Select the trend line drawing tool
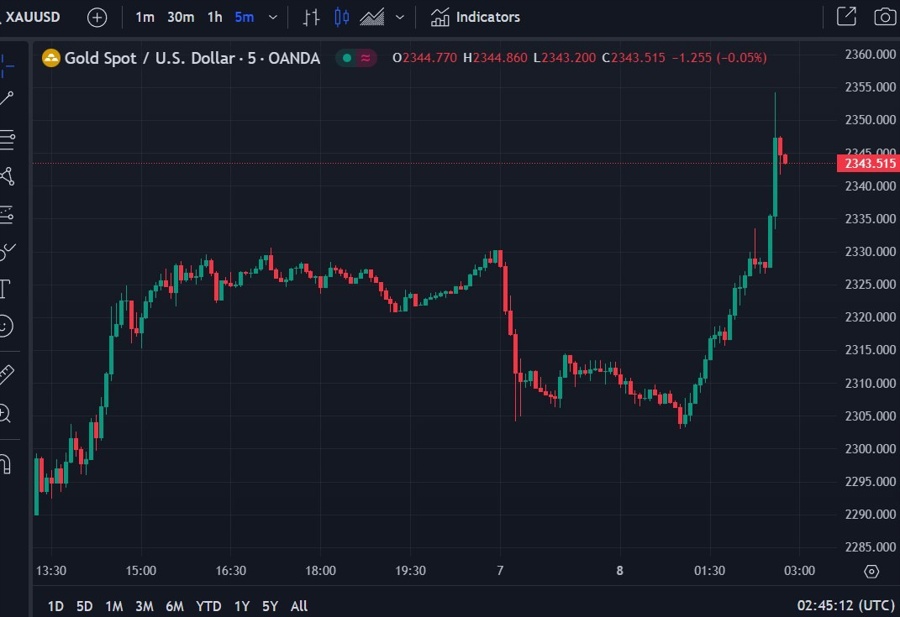 (x=11, y=97)
